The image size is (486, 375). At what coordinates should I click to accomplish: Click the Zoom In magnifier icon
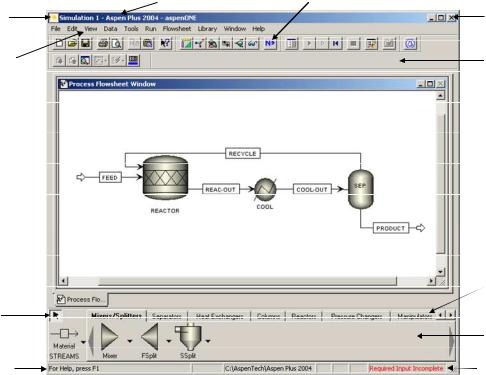pyautogui.click(x=59, y=61)
